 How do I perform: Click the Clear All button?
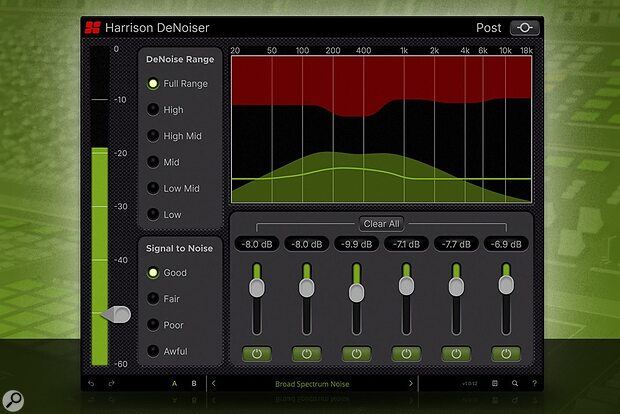[x=382, y=224]
